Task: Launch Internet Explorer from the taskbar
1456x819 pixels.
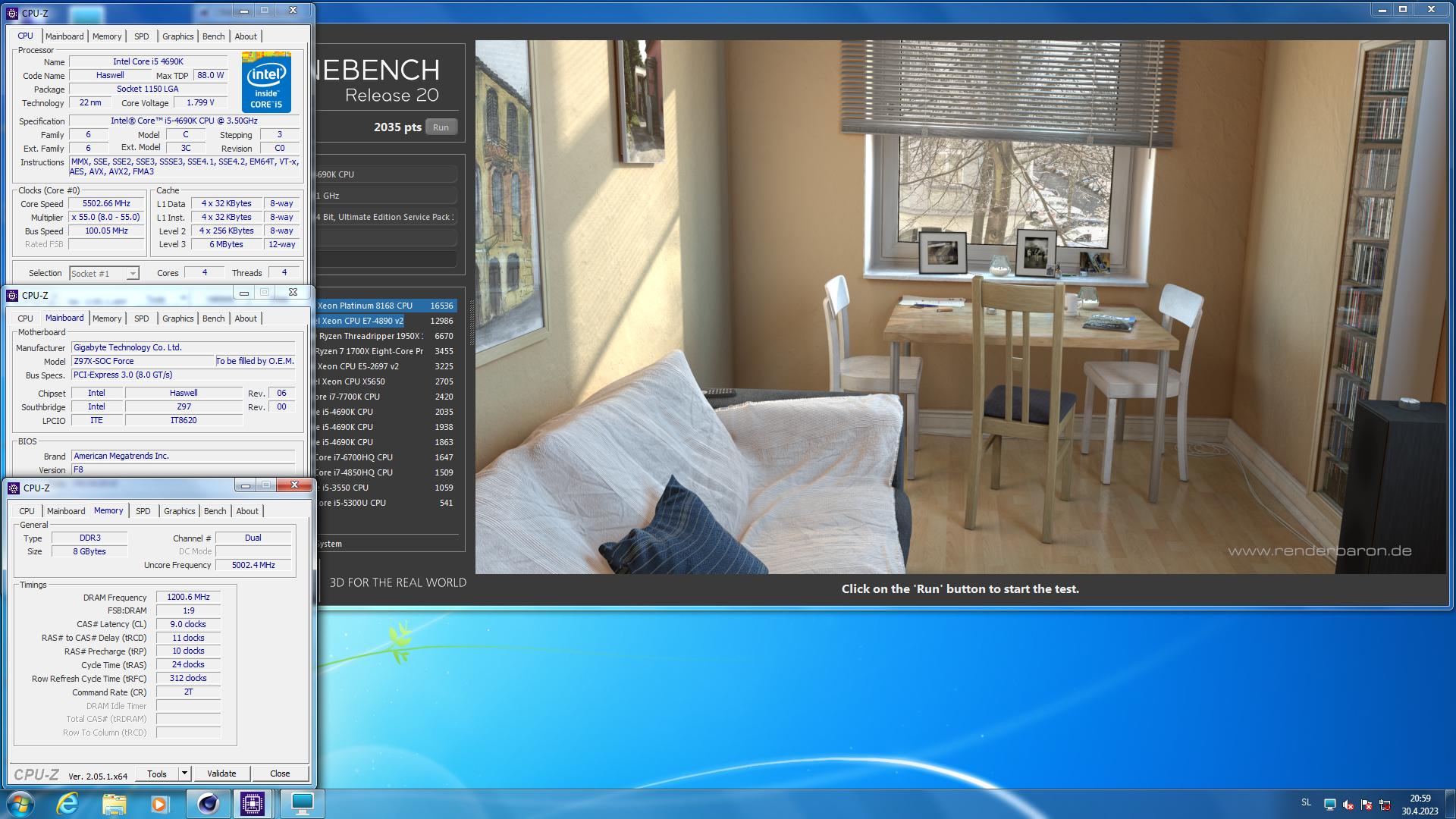Action: point(67,804)
